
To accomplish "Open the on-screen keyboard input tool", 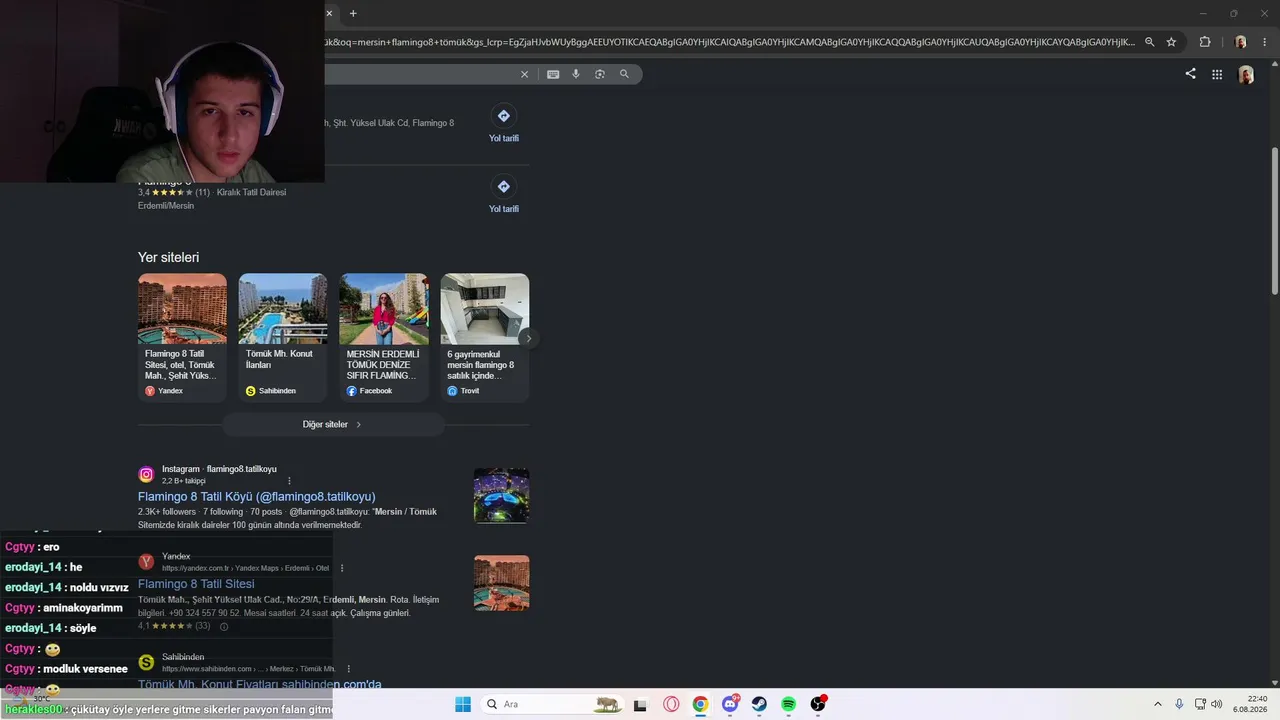I will tap(553, 74).
